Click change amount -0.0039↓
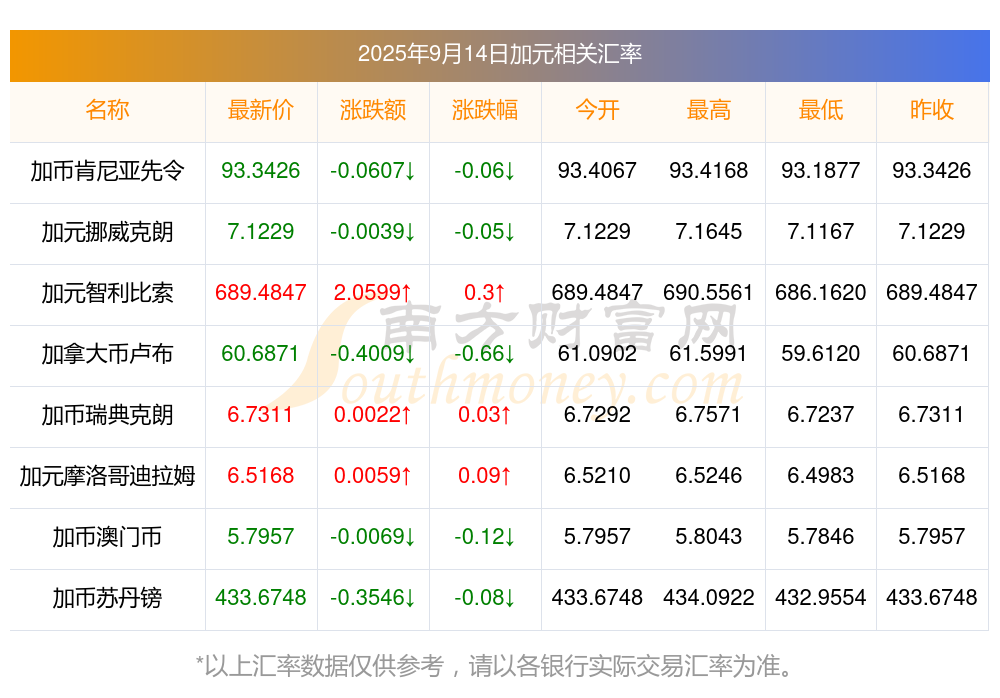The image size is (1000, 698). coord(373,232)
